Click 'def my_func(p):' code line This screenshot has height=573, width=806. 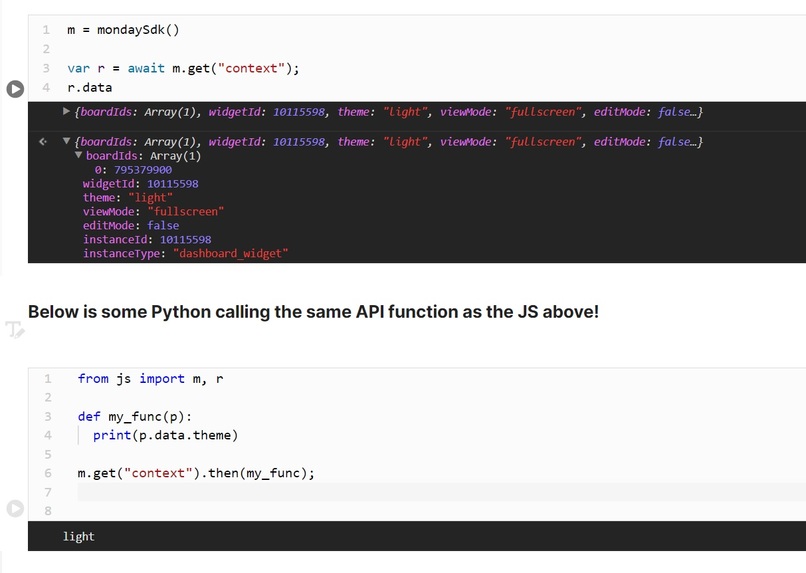[x=135, y=416]
